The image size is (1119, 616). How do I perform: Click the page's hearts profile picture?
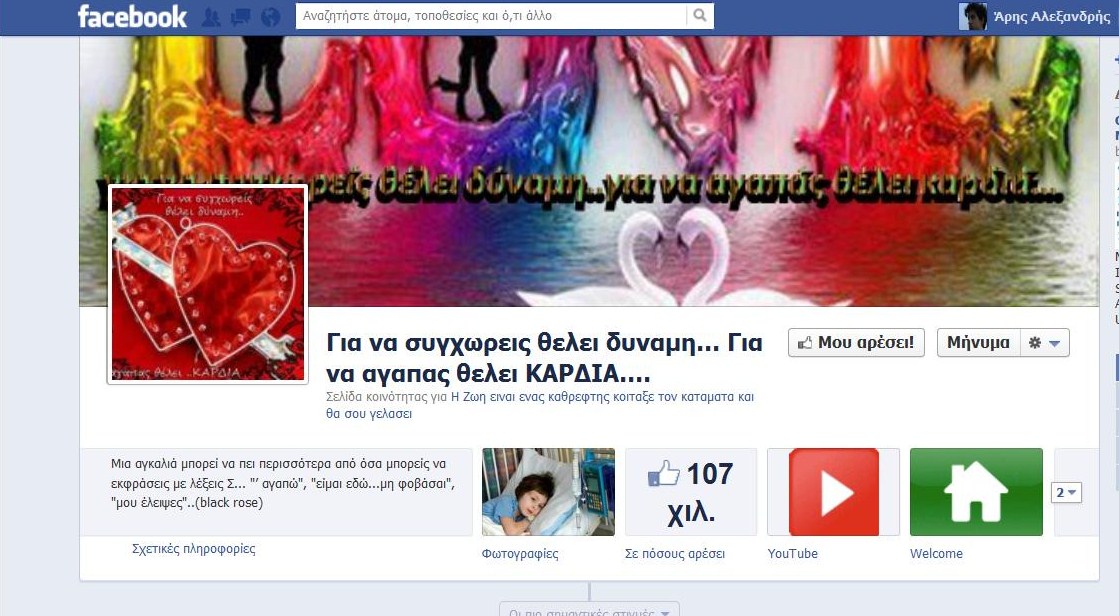click(x=207, y=284)
